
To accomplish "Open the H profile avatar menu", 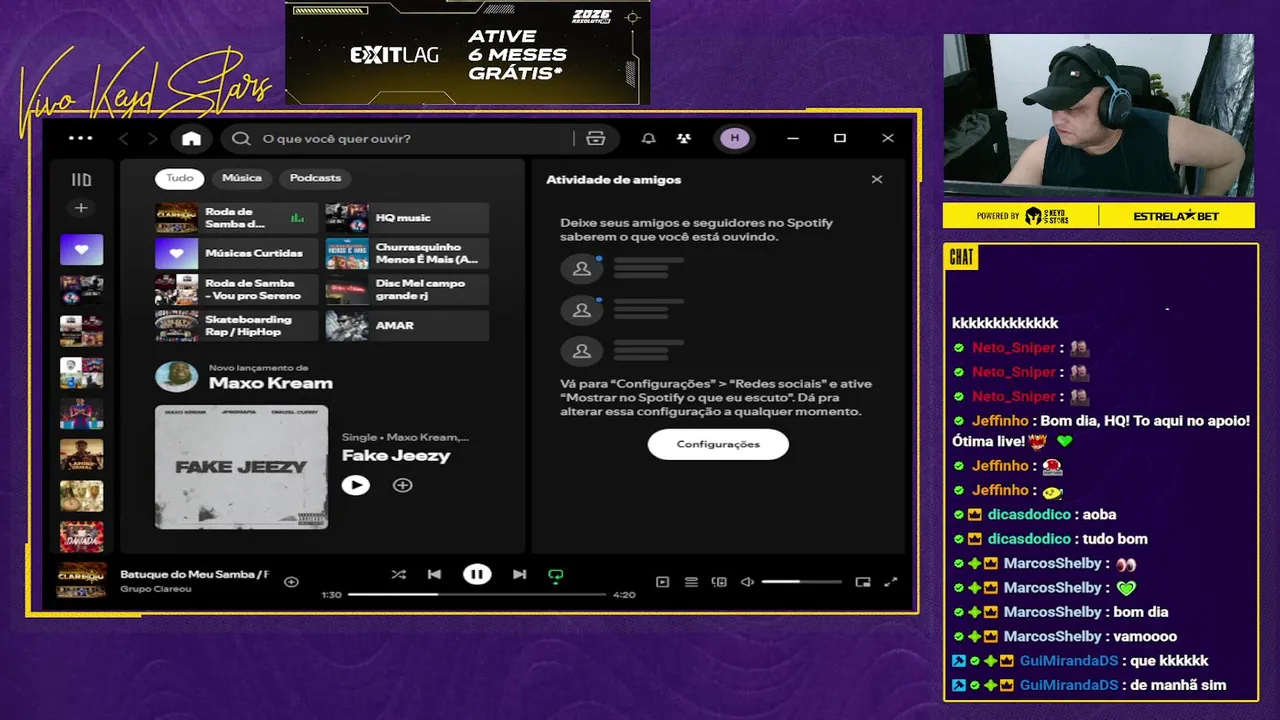I will 735,138.
